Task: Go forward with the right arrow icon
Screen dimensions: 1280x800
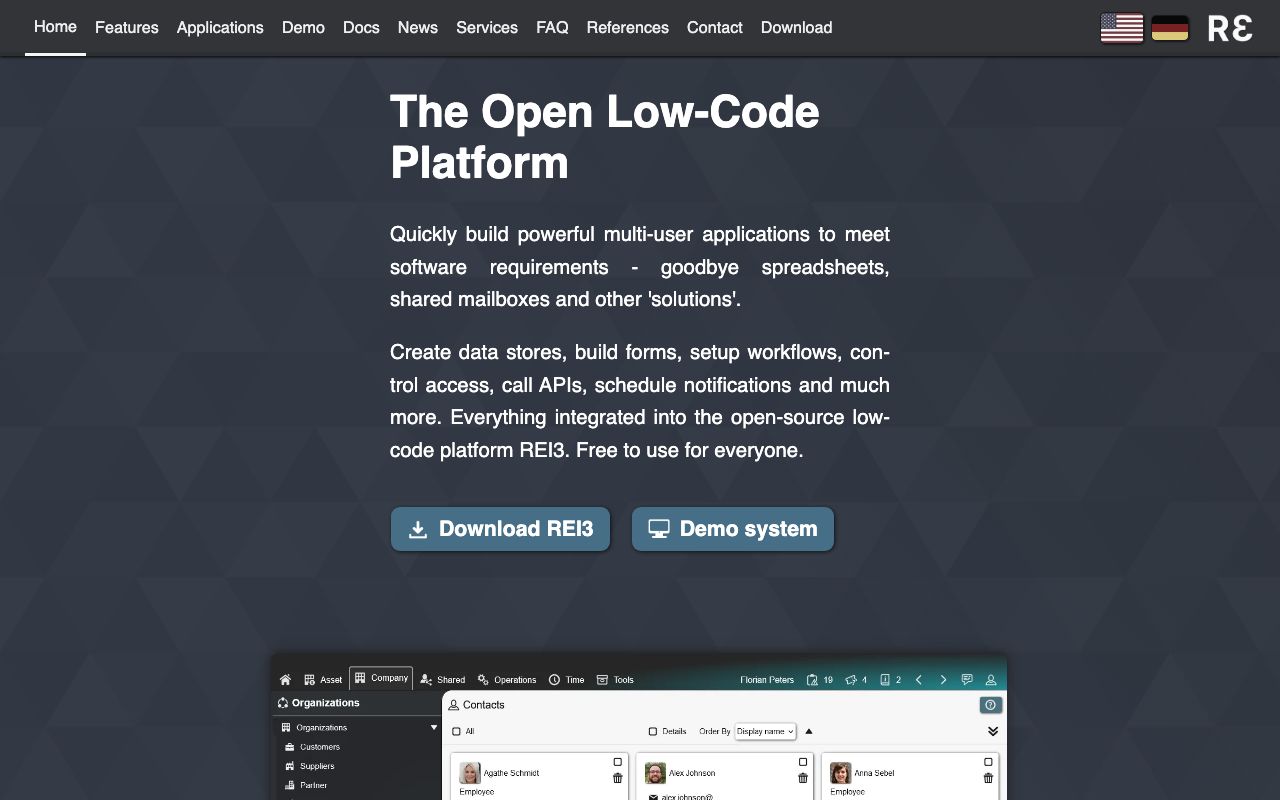Action: point(943,680)
